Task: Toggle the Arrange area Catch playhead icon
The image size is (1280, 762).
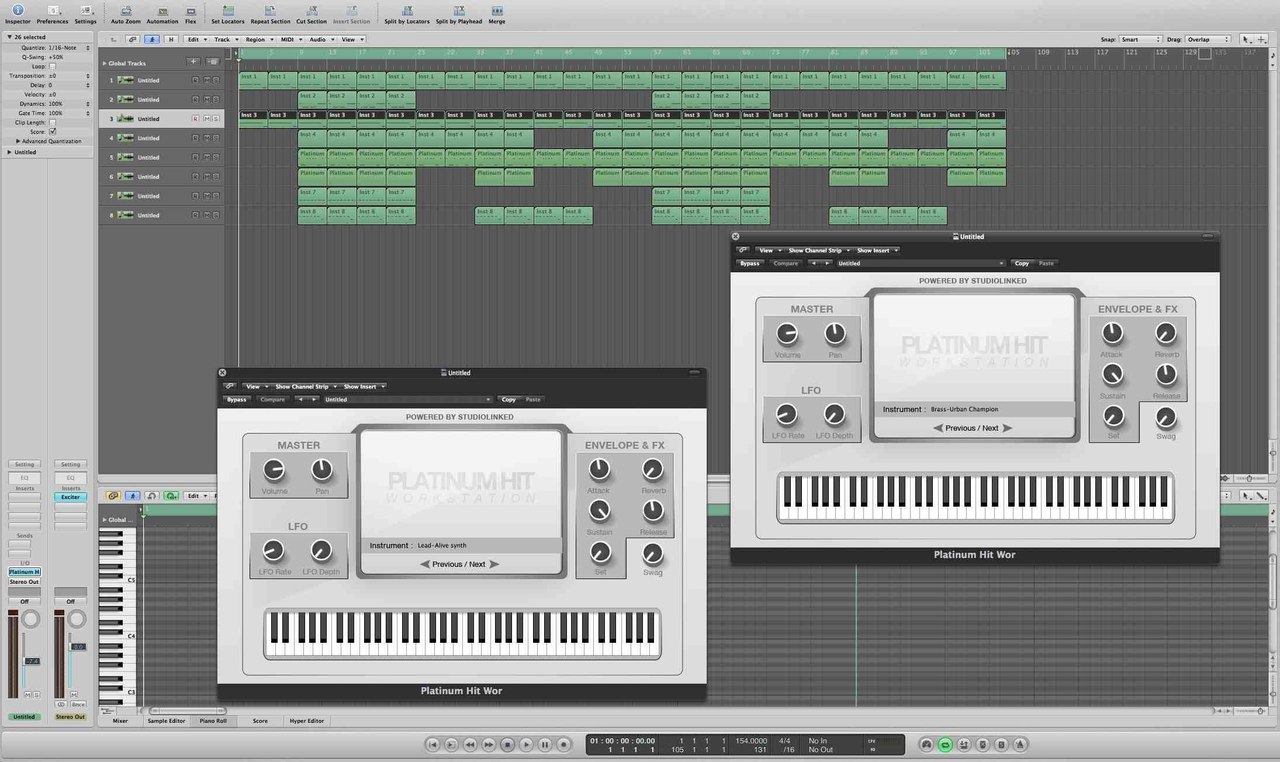Action: (x=151, y=39)
